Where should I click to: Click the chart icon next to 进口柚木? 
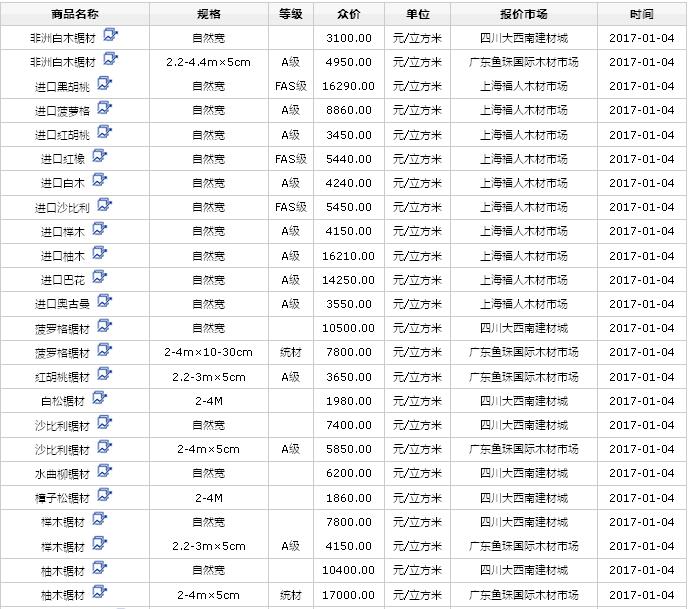click(99, 254)
